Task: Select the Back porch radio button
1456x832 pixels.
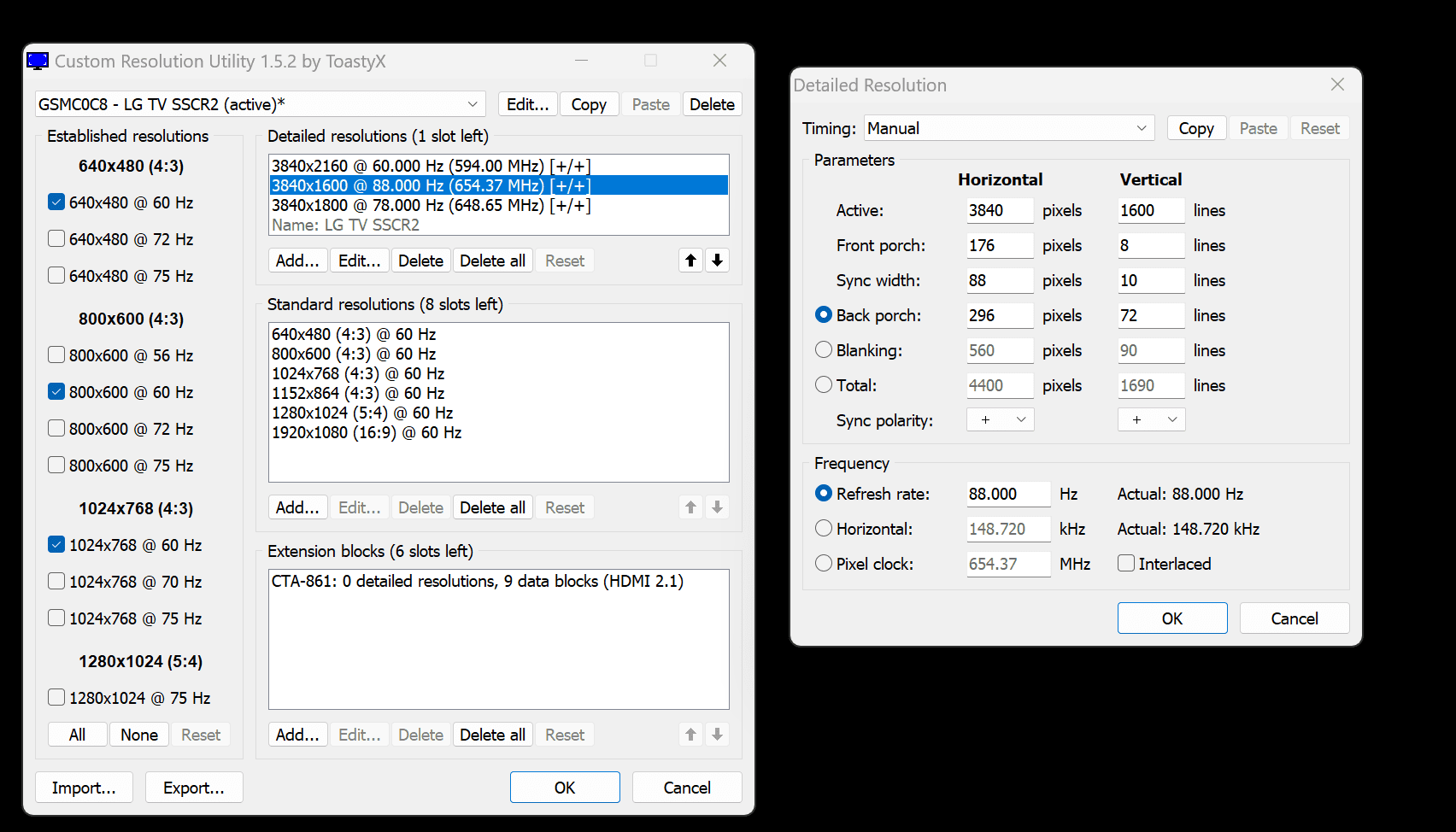Action: pyautogui.click(x=824, y=314)
